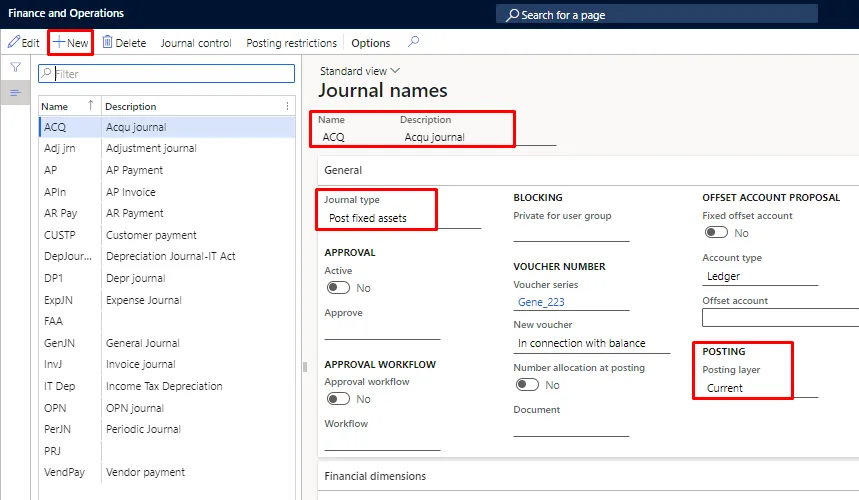Open grid column options menu icon
Viewport: 859px width, 500px height.
coord(287,106)
